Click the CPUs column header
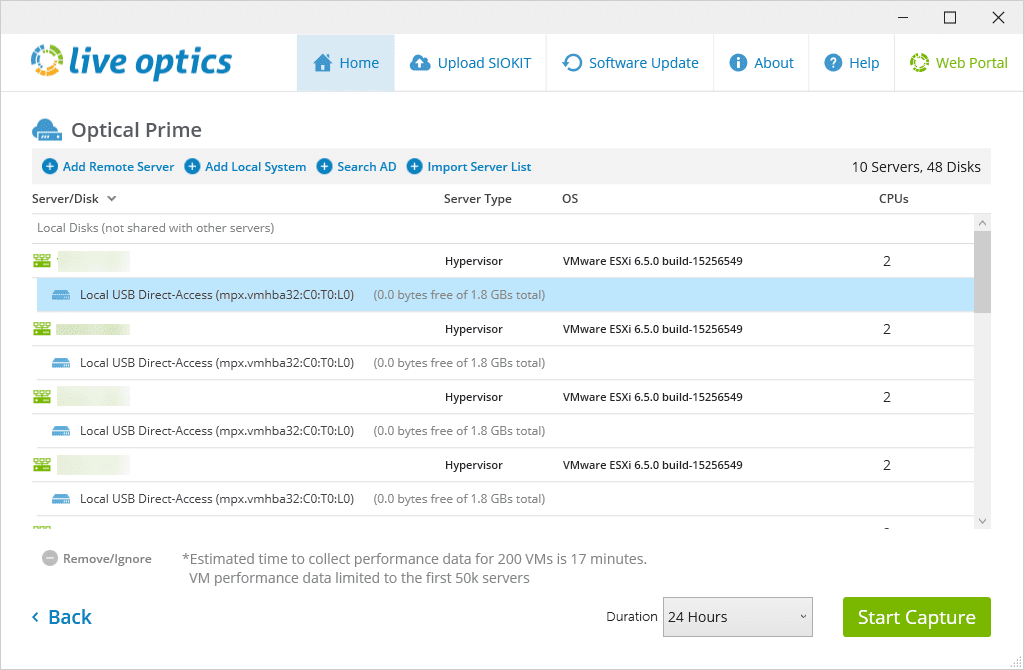The height and width of the screenshot is (670, 1024). 893,199
